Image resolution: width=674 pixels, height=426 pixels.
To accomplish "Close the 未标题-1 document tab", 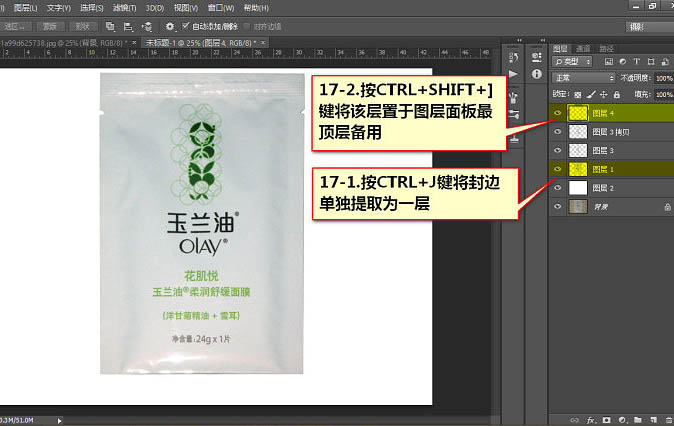I will pyautogui.click(x=263, y=43).
